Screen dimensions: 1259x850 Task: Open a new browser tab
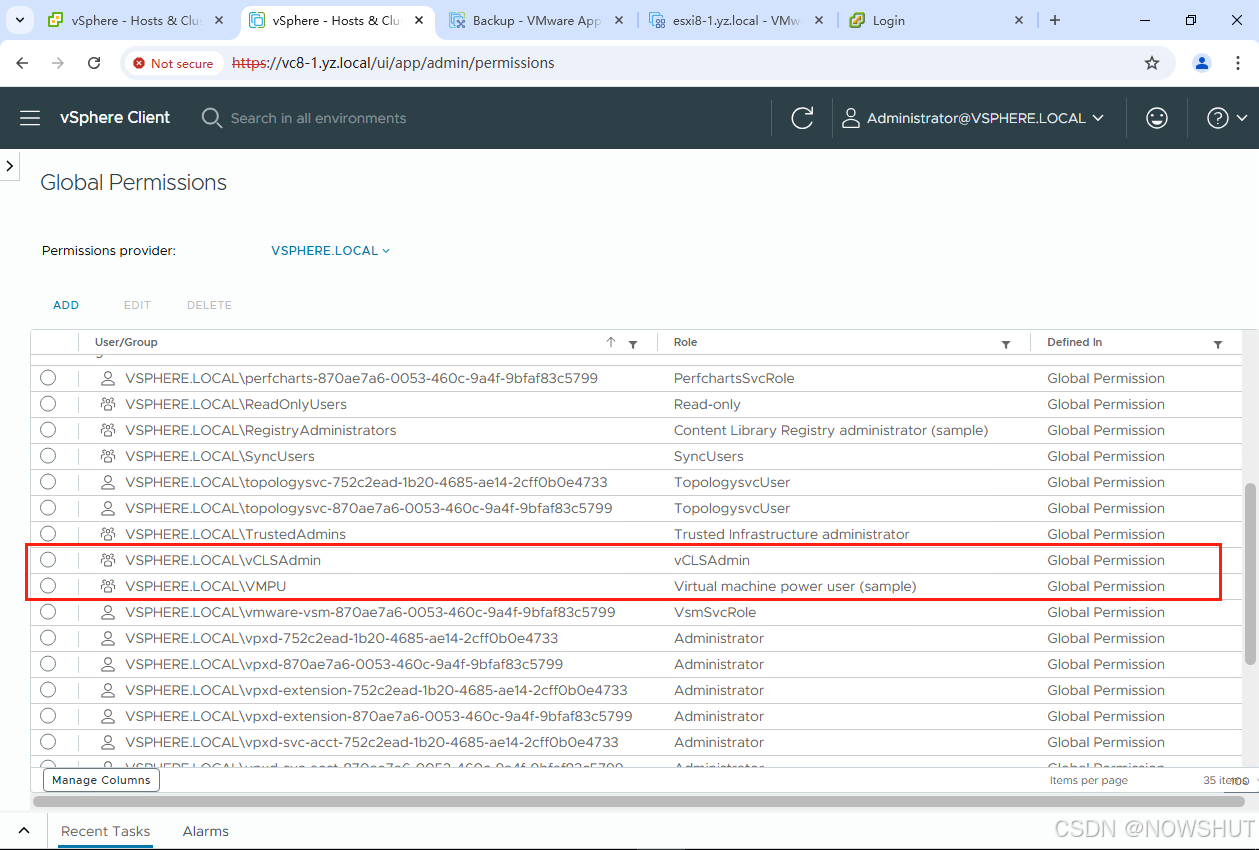(1054, 20)
